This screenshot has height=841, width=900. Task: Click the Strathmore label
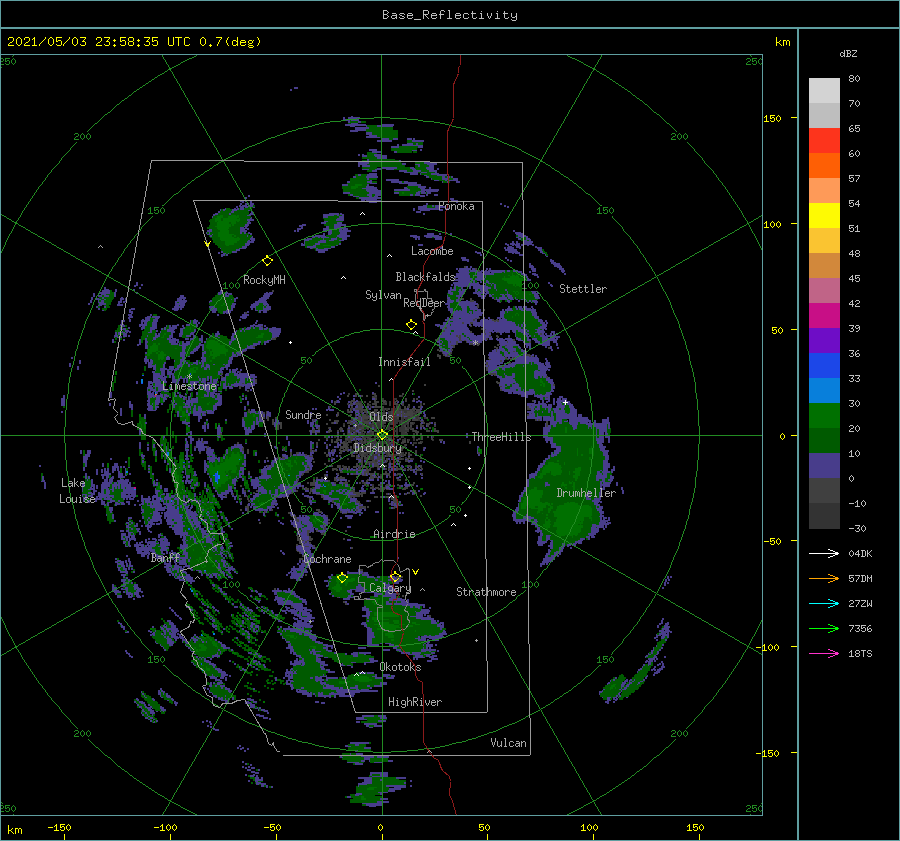coord(486,592)
